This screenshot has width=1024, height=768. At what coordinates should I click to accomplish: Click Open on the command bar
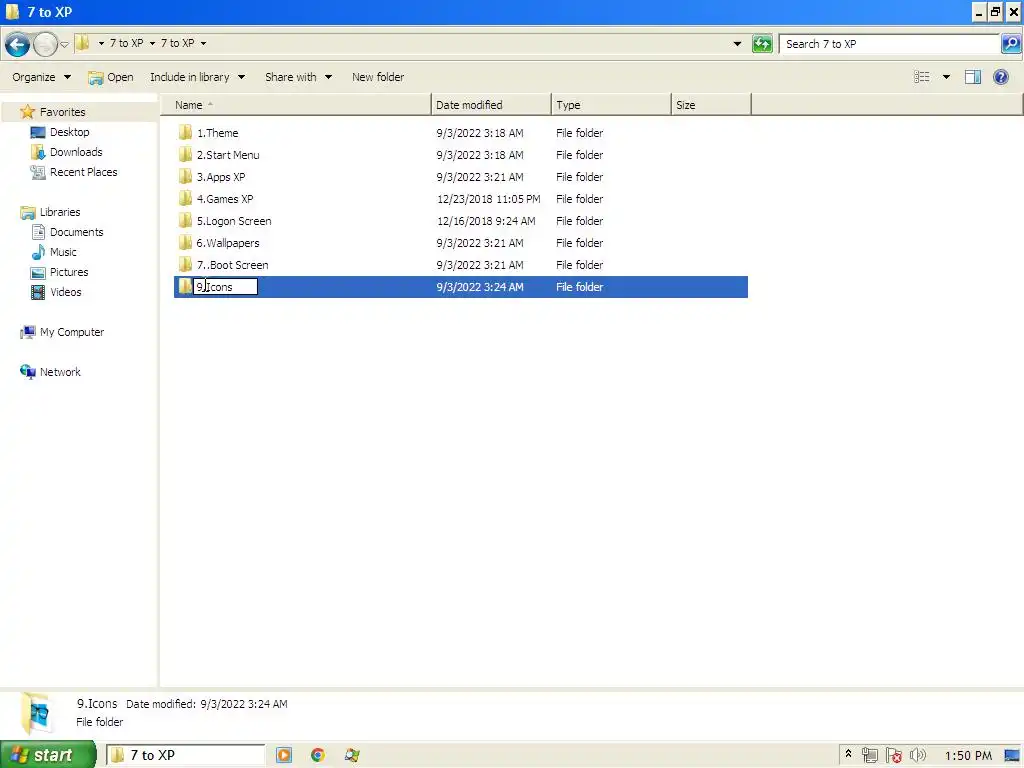pyautogui.click(x=111, y=77)
